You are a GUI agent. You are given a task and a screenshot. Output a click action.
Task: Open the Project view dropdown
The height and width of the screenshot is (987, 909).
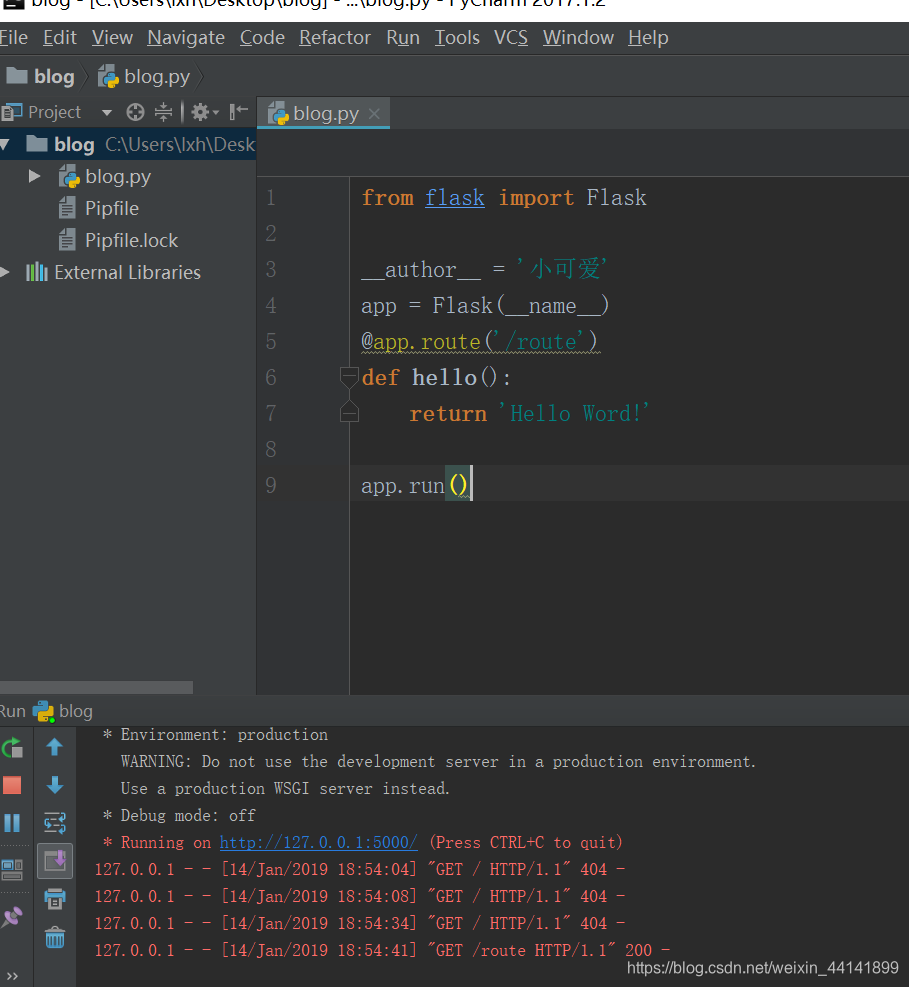tap(107, 113)
